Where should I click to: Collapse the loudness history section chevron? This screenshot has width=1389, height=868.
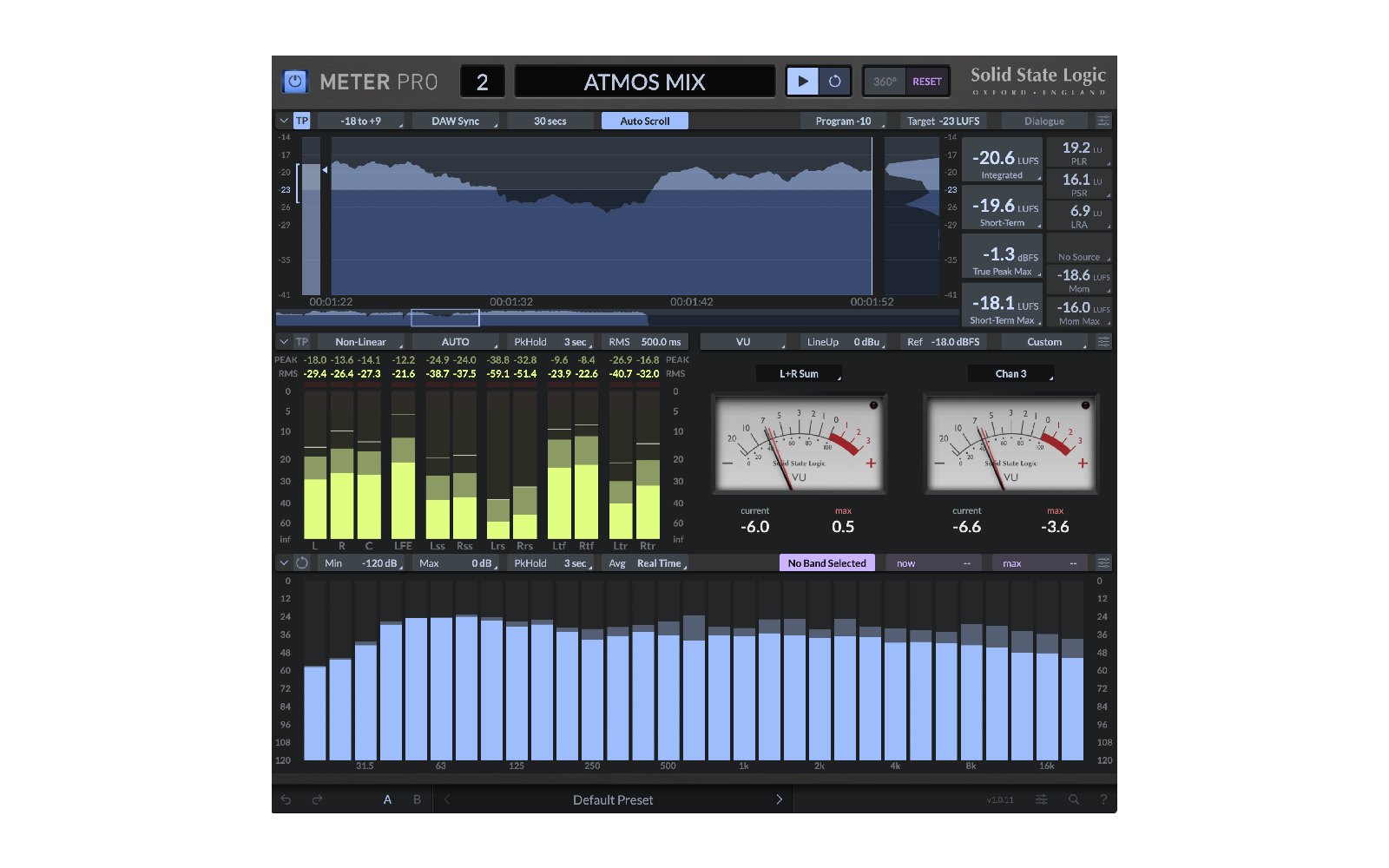pos(284,121)
